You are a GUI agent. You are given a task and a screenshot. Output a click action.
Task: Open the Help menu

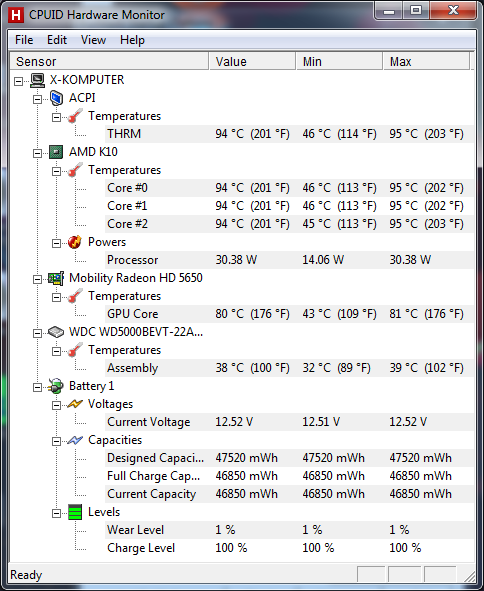[x=132, y=40]
